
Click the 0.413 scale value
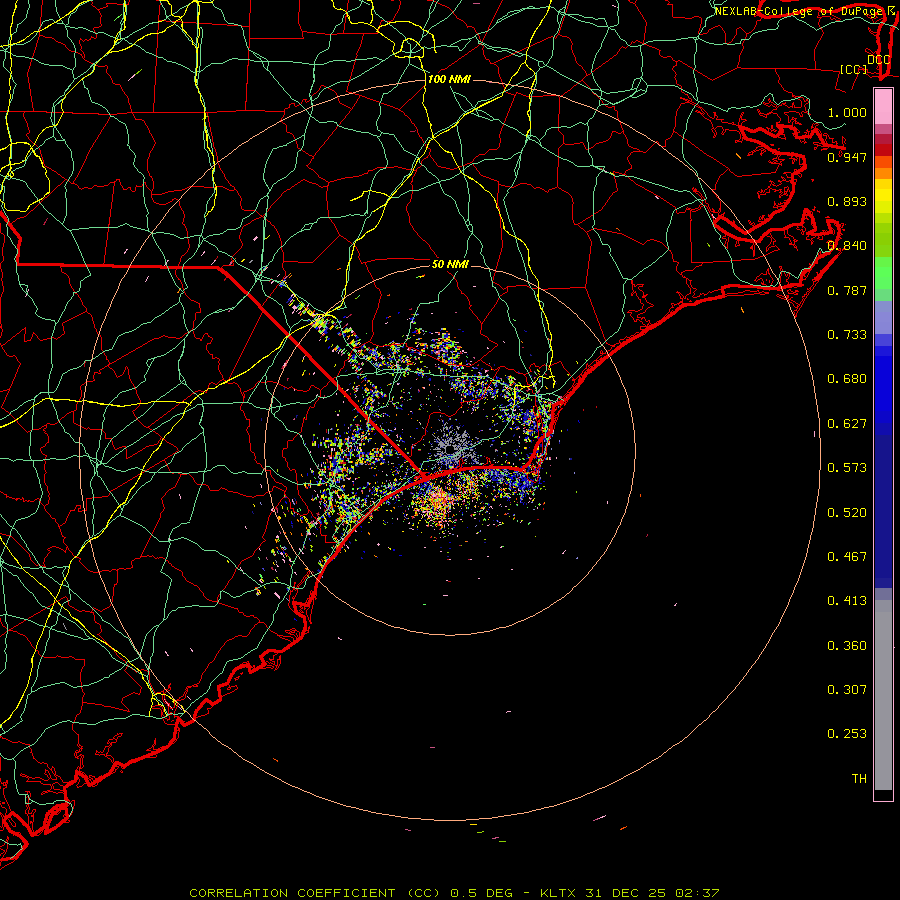tap(847, 601)
